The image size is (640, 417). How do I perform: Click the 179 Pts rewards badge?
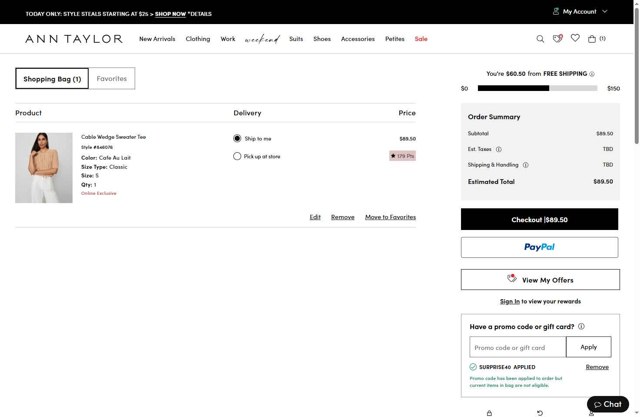pyautogui.click(x=402, y=156)
